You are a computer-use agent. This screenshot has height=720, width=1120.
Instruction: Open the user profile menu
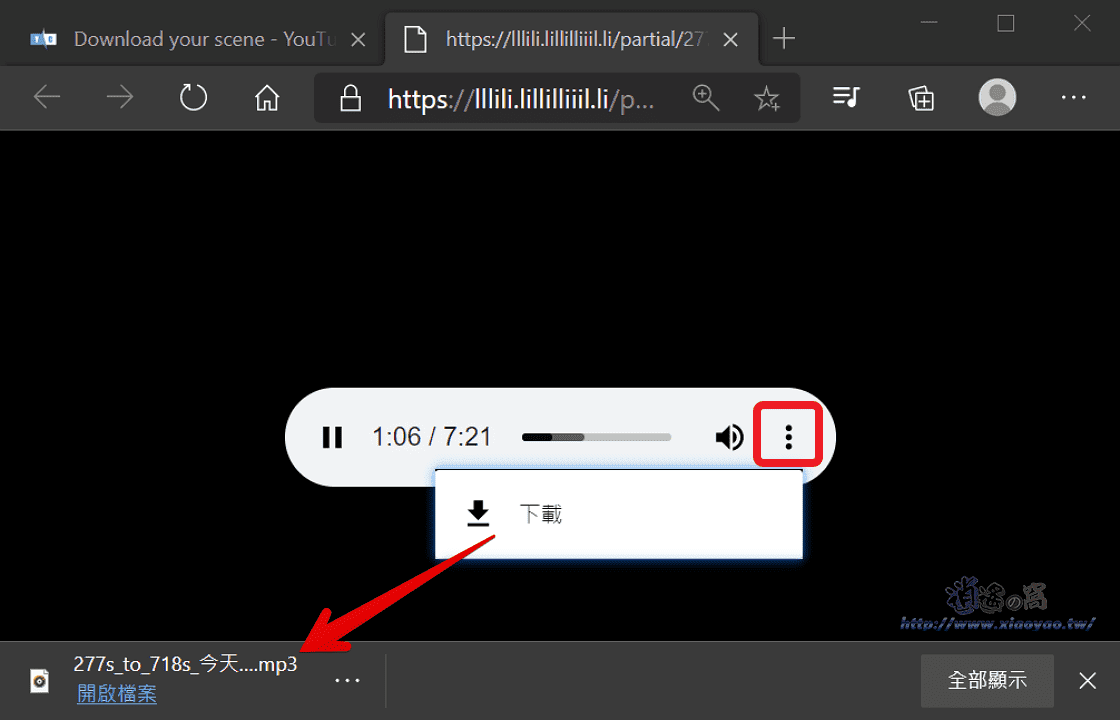pyautogui.click(x=997, y=97)
